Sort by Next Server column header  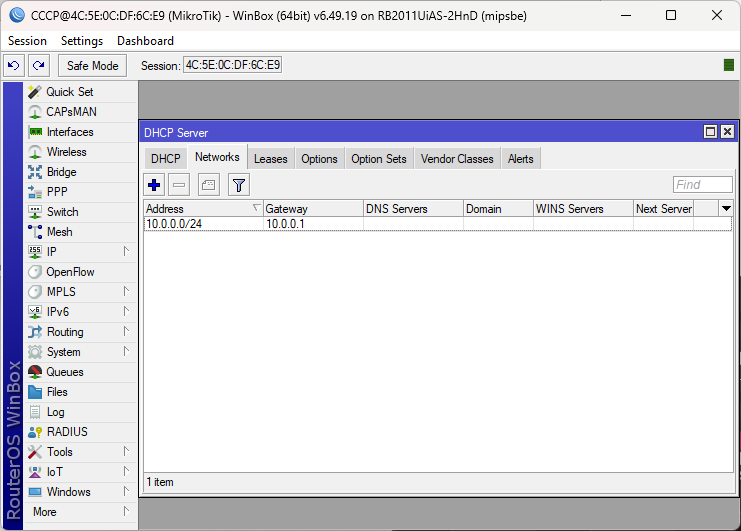663,208
